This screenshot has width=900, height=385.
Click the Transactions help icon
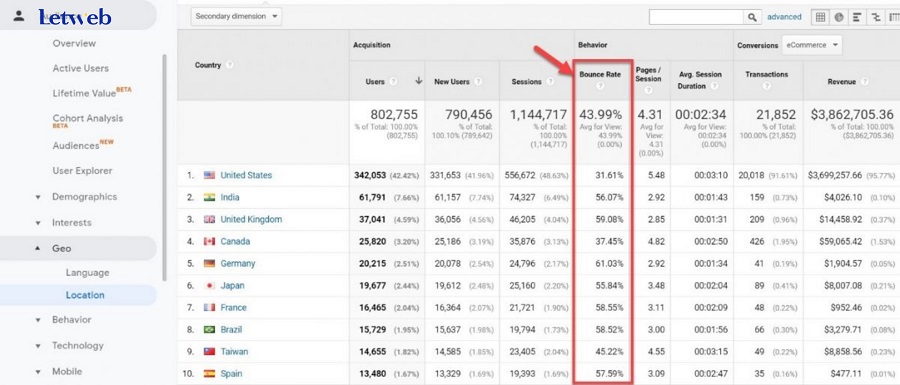(766, 86)
